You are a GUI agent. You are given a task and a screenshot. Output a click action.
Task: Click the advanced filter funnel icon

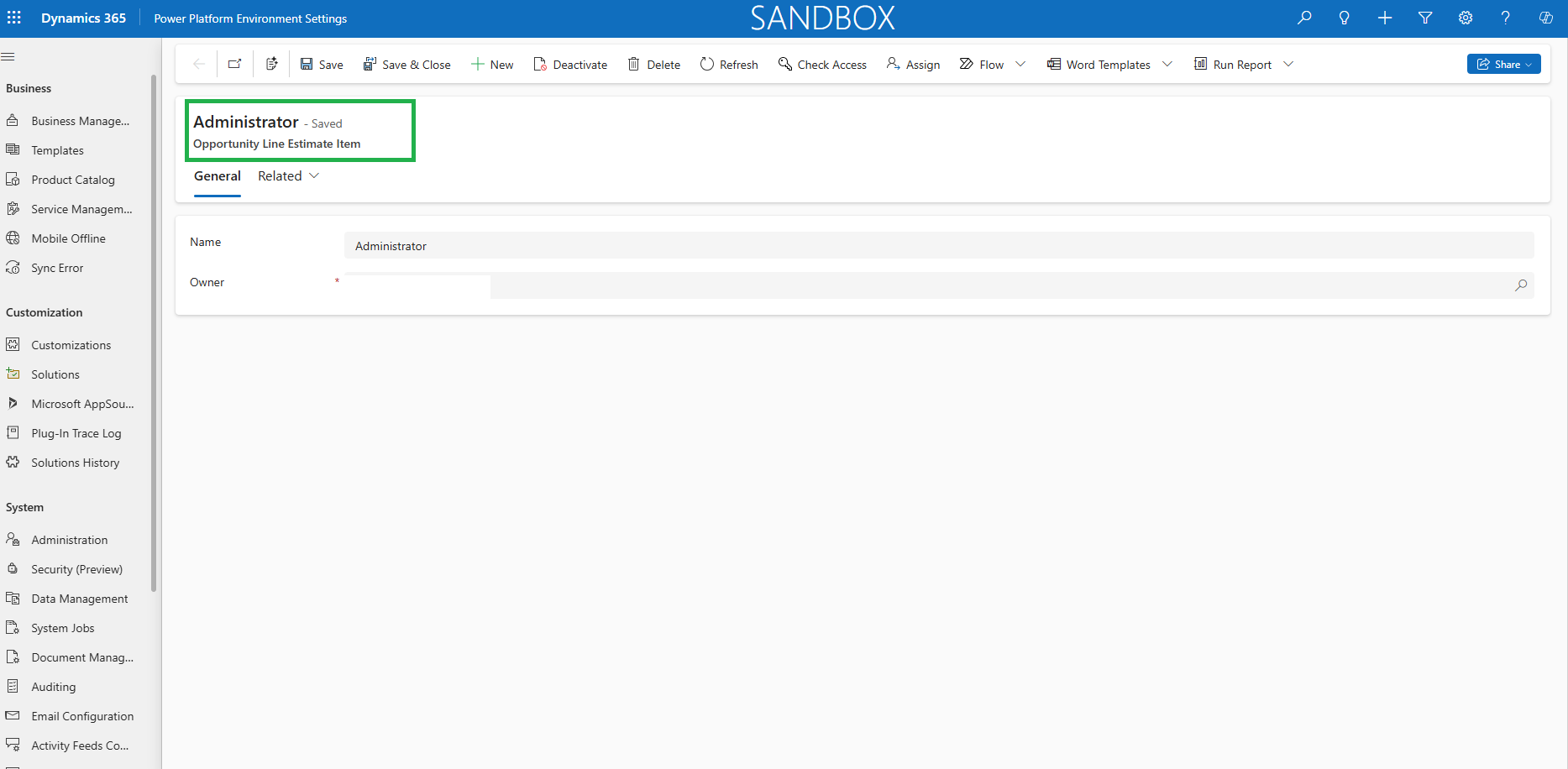point(1425,18)
